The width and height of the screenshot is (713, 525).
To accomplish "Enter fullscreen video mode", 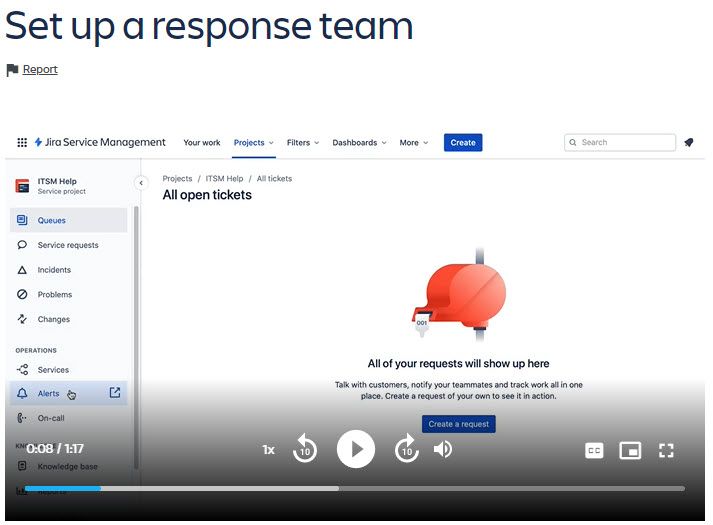I will [x=666, y=450].
